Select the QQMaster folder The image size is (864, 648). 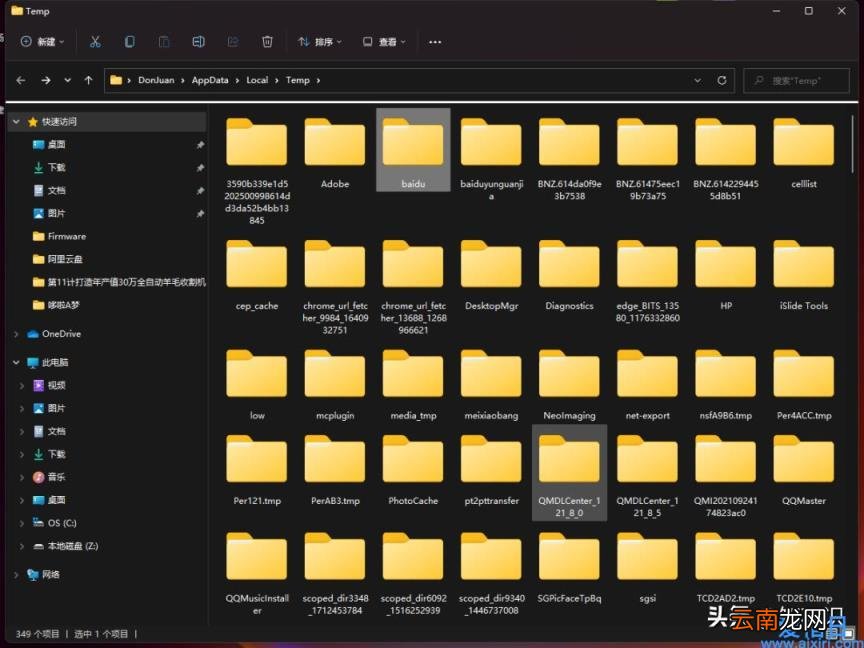point(804,470)
